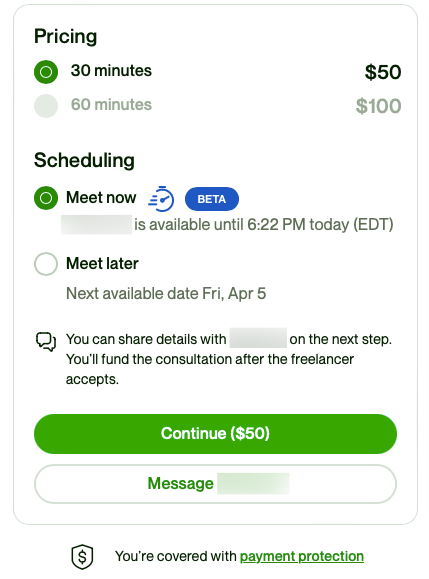
Task: Click the Meet now label
Action: click(x=101, y=198)
